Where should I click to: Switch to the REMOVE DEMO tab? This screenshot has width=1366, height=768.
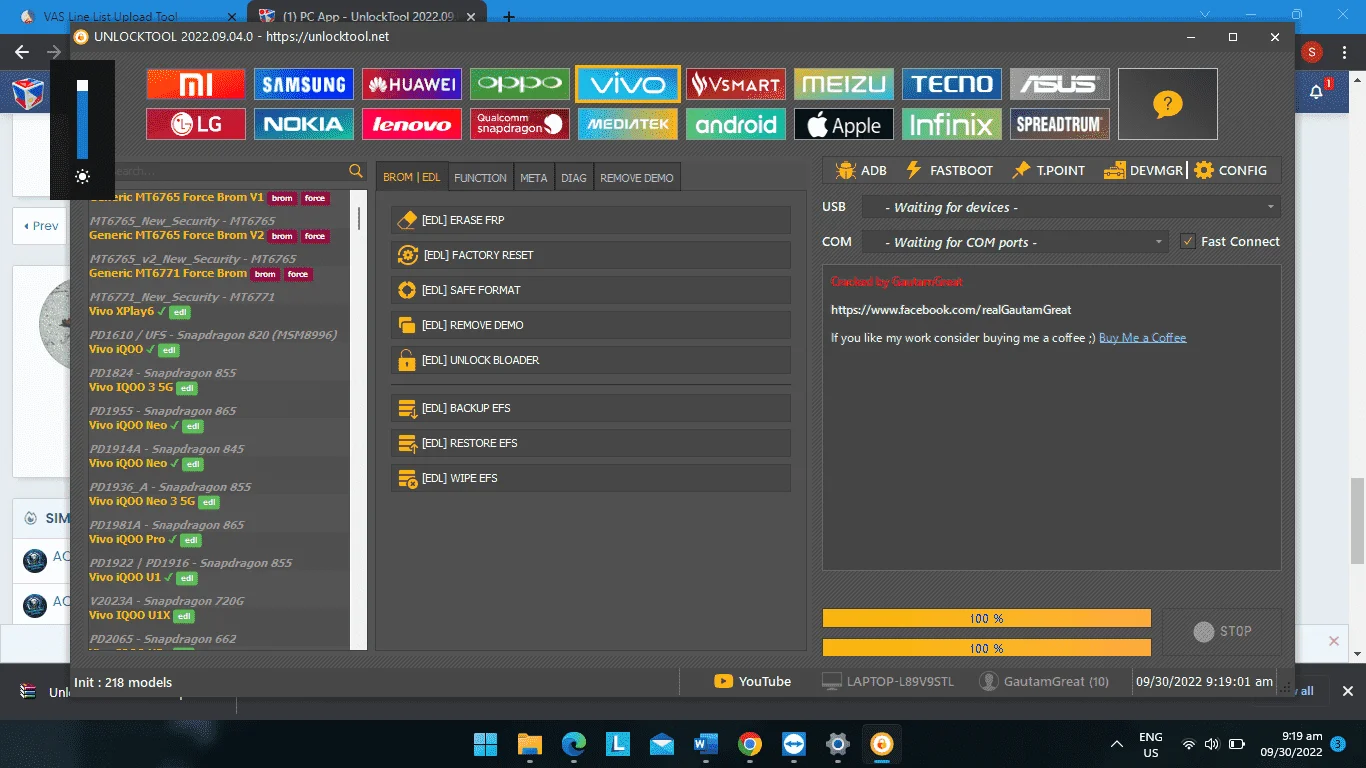[637, 177]
